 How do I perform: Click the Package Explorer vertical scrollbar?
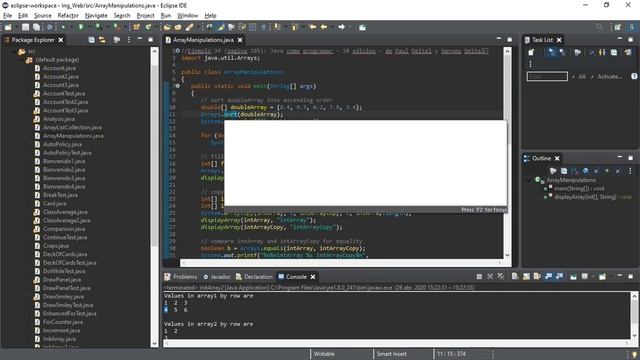click(x=154, y=197)
